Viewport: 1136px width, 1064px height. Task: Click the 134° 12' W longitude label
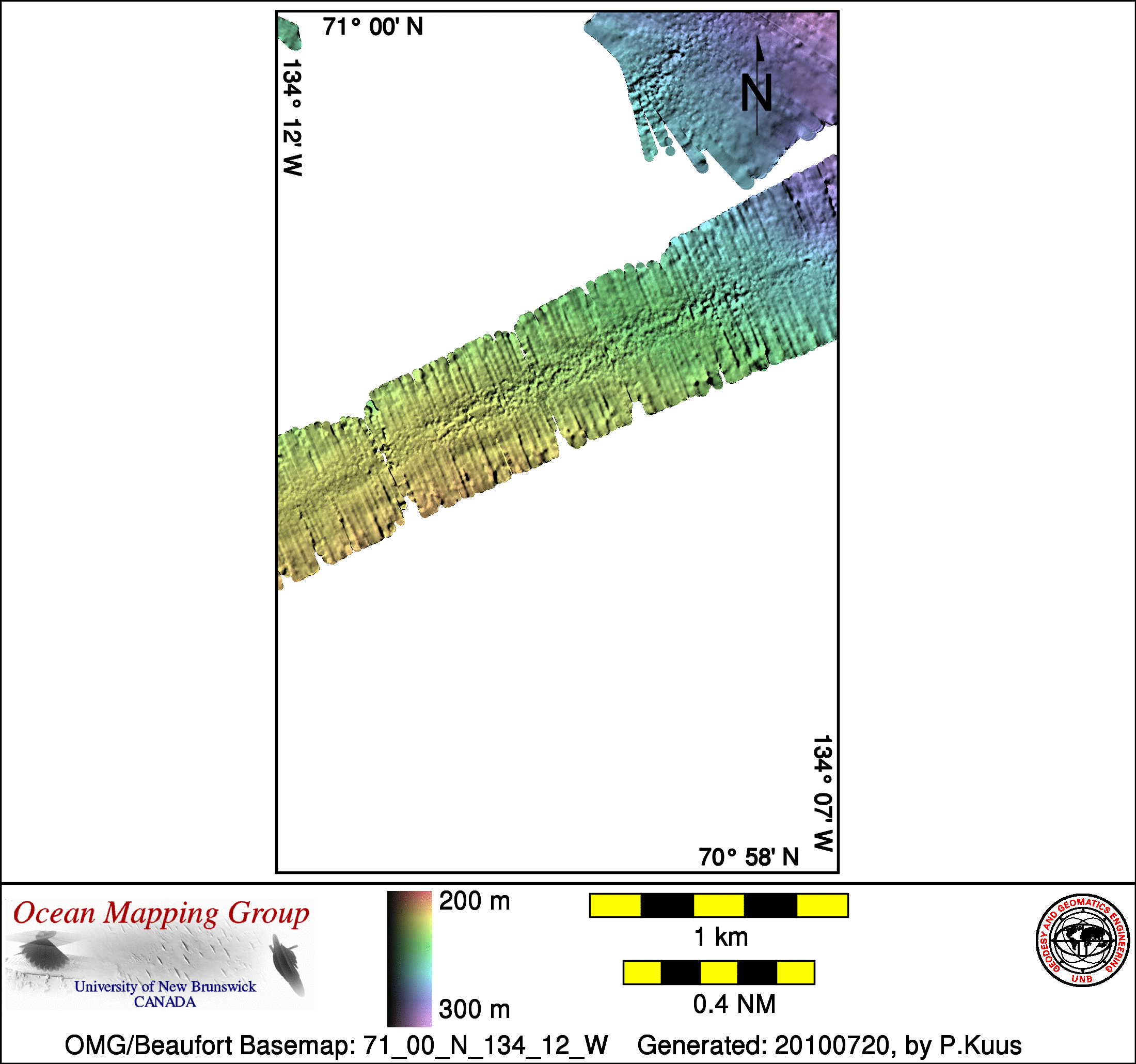click(292, 117)
